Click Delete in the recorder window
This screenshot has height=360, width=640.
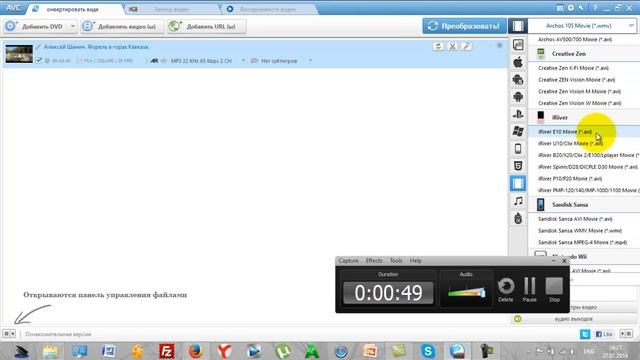click(x=506, y=289)
